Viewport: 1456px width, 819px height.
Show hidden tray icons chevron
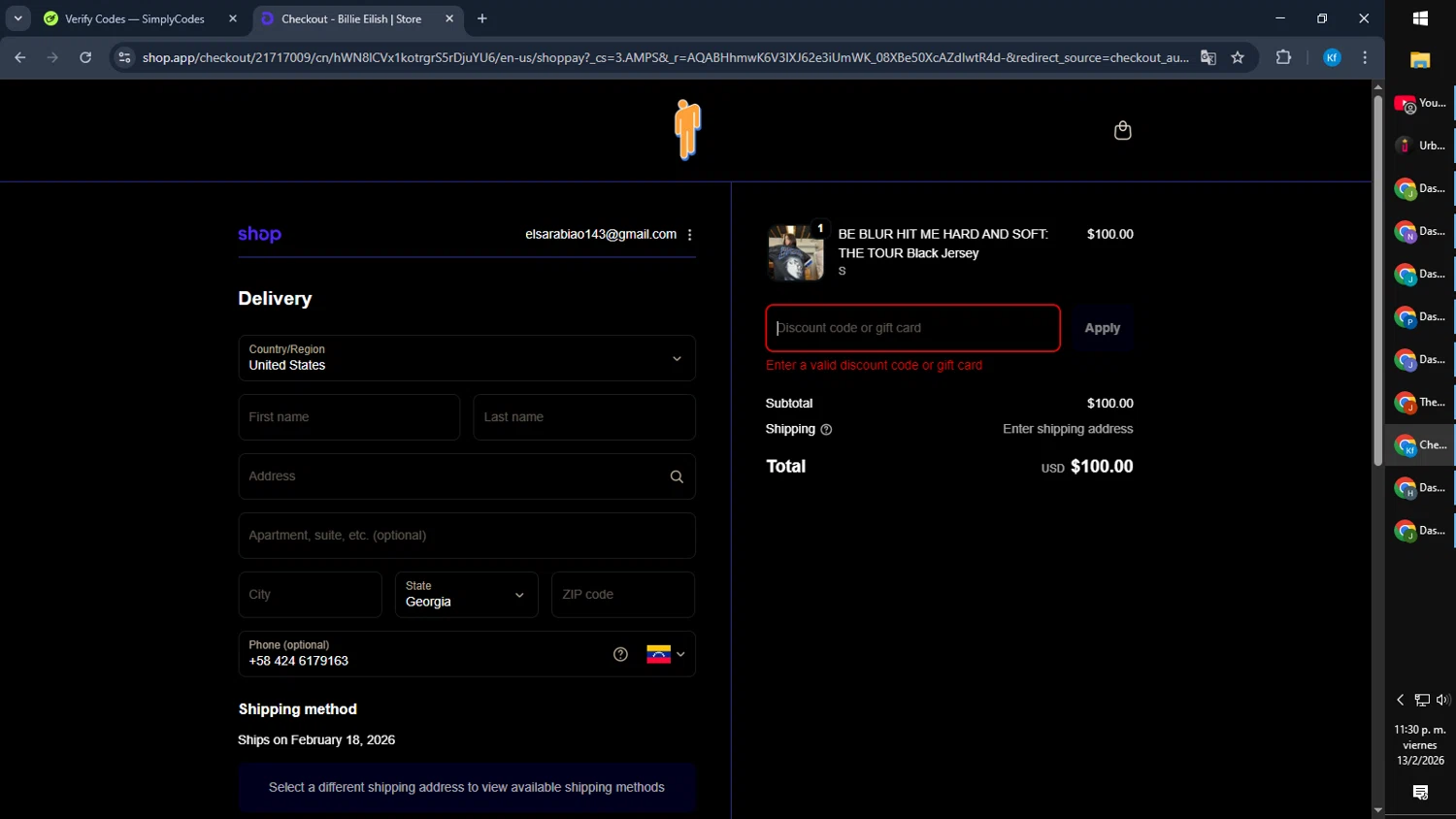(1400, 700)
